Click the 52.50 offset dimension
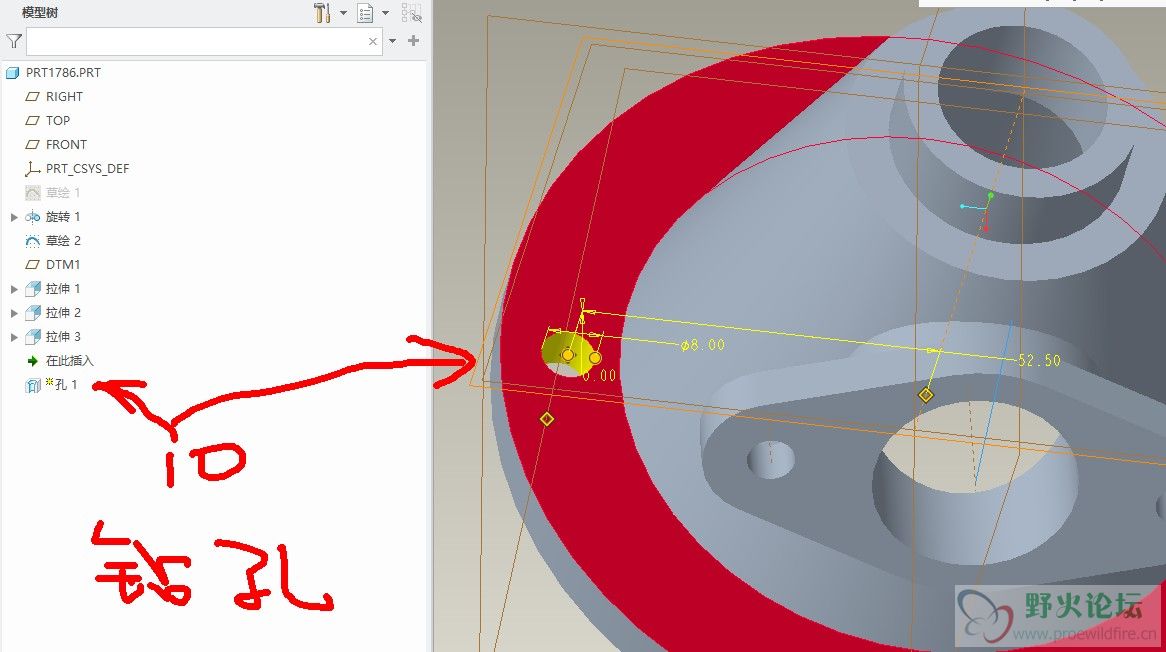The image size is (1166, 652). tap(1039, 361)
